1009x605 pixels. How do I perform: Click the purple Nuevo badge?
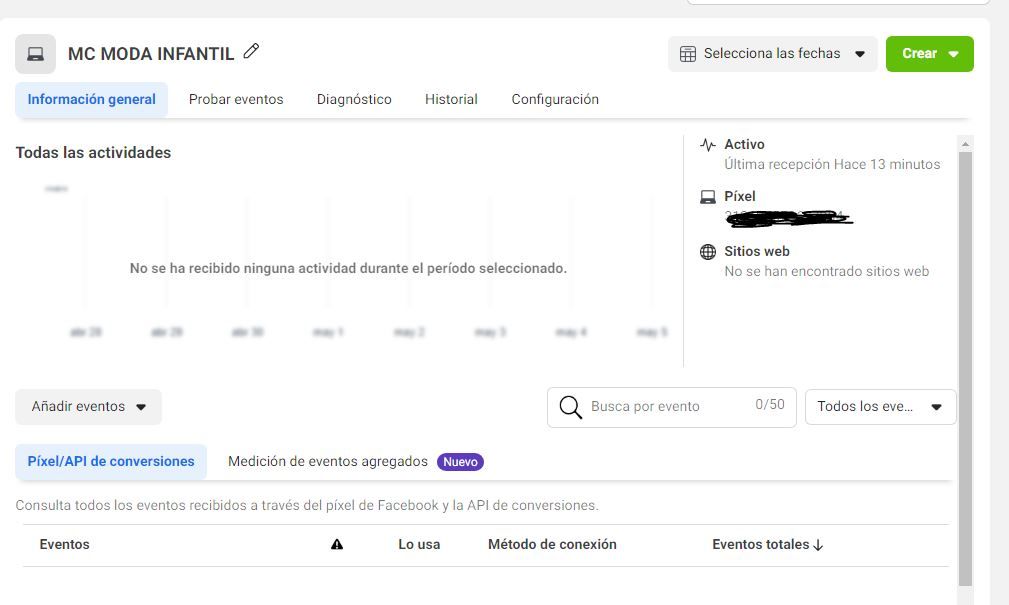[x=460, y=462]
